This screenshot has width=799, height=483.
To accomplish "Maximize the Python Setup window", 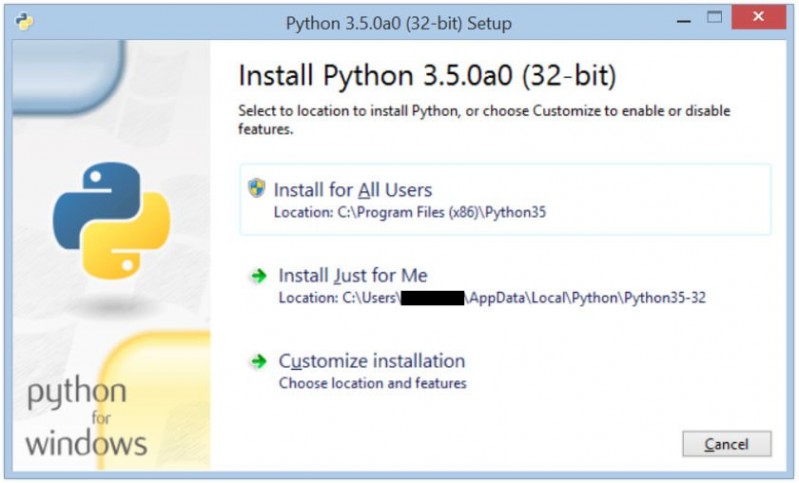I will (x=714, y=19).
